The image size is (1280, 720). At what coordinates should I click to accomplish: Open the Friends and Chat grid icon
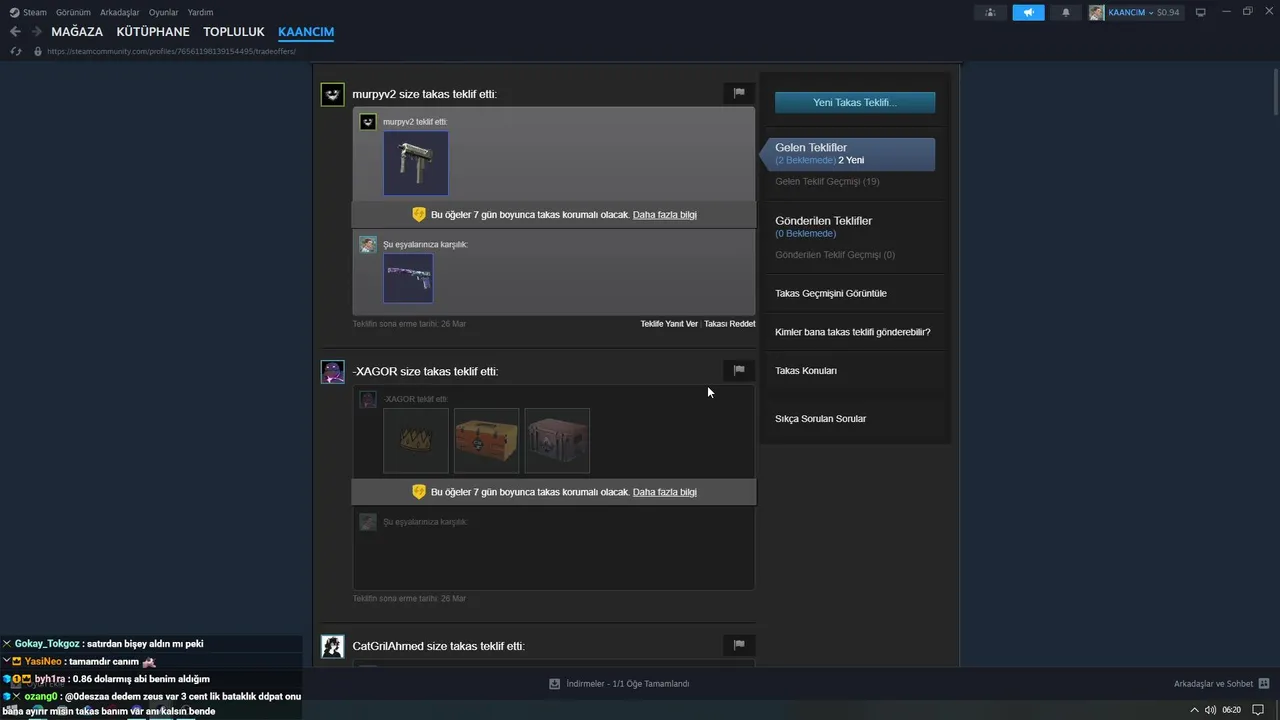[x=1264, y=684]
